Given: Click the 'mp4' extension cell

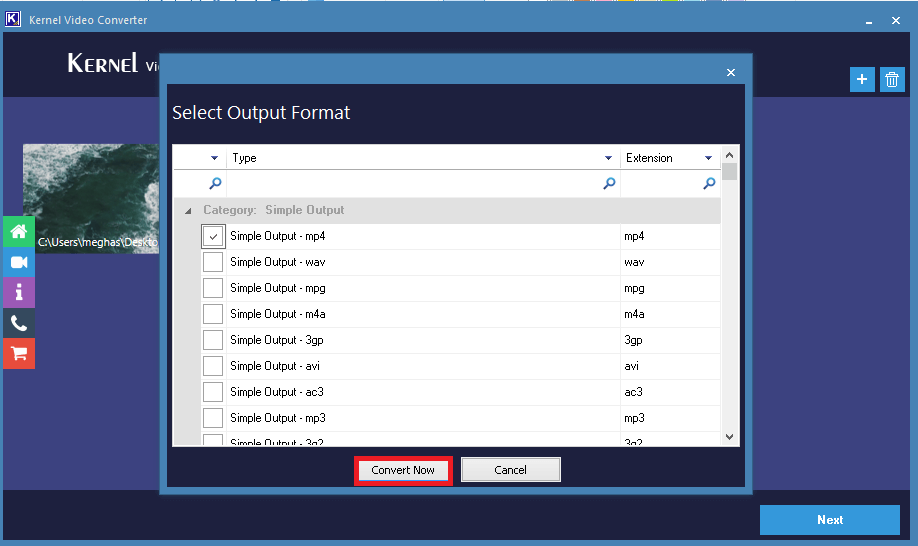Looking at the screenshot, I should click(x=670, y=236).
